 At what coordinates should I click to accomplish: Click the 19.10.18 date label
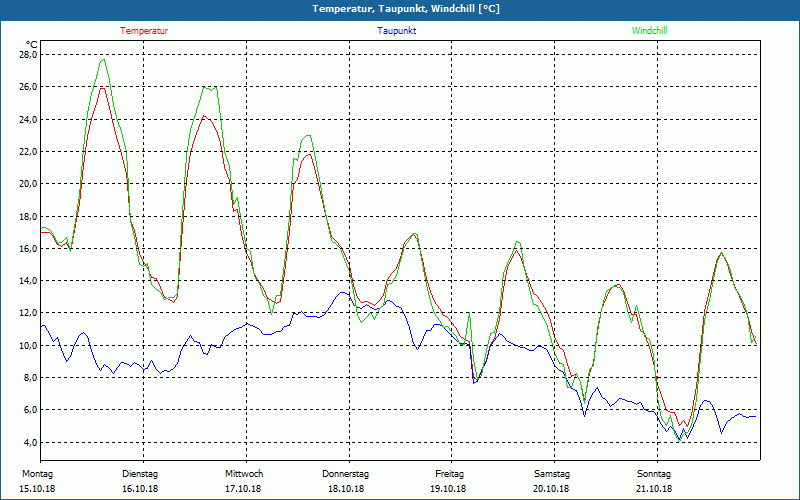click(448, 489)
